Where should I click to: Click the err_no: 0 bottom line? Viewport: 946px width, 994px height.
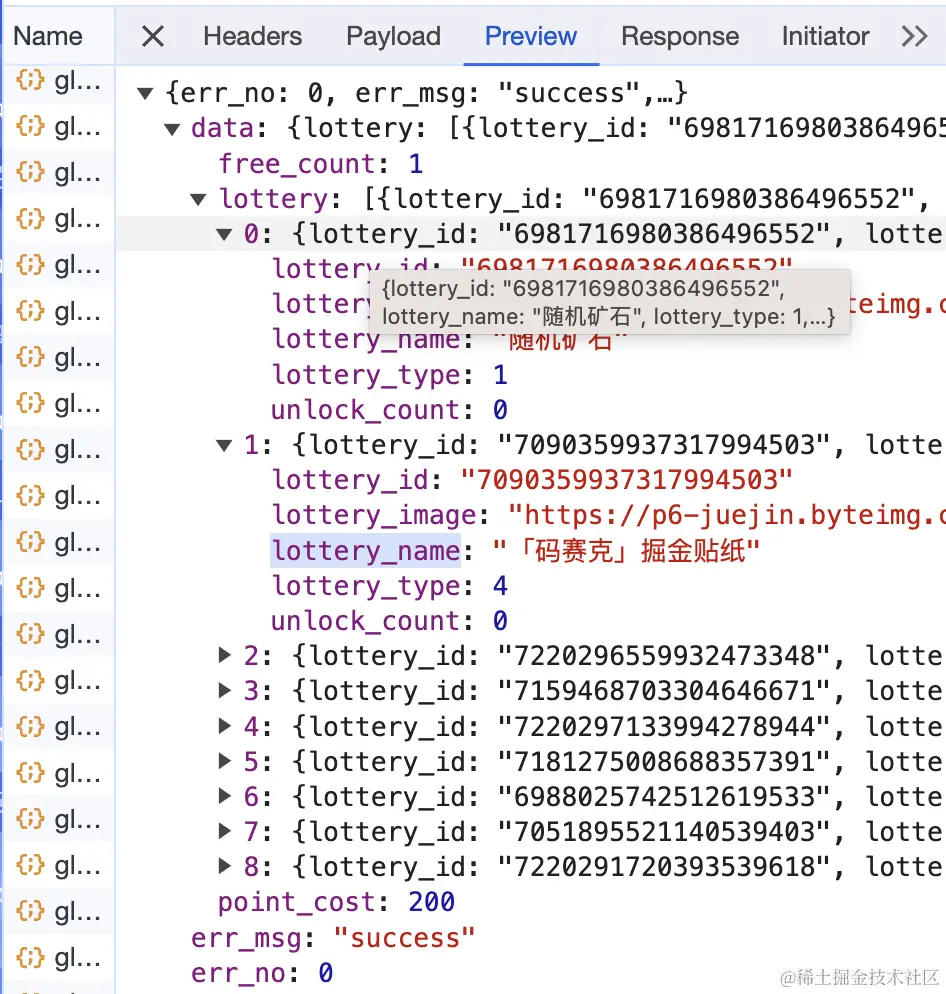tap(262, 973)
